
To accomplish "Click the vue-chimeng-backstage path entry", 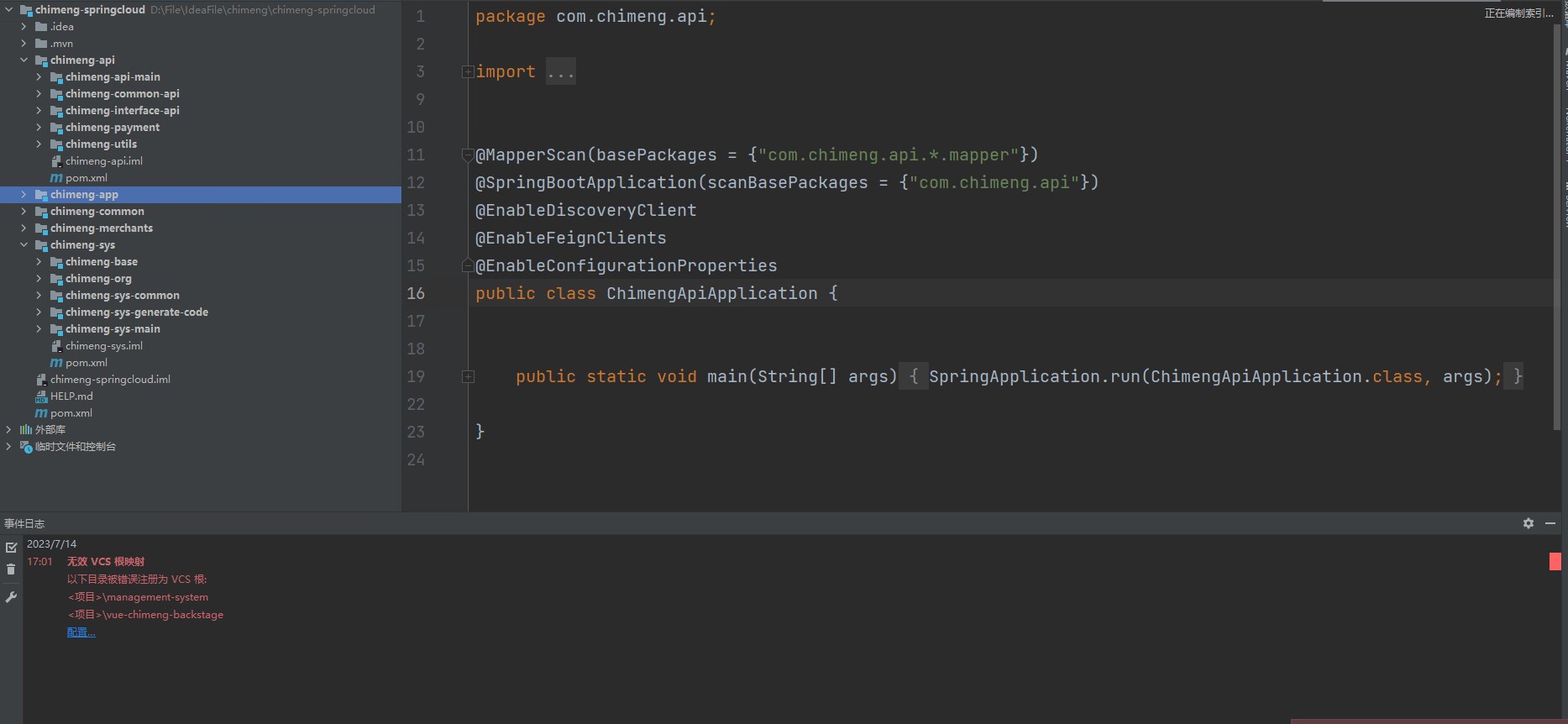I will pyautogui.click(x=146, y=614).
